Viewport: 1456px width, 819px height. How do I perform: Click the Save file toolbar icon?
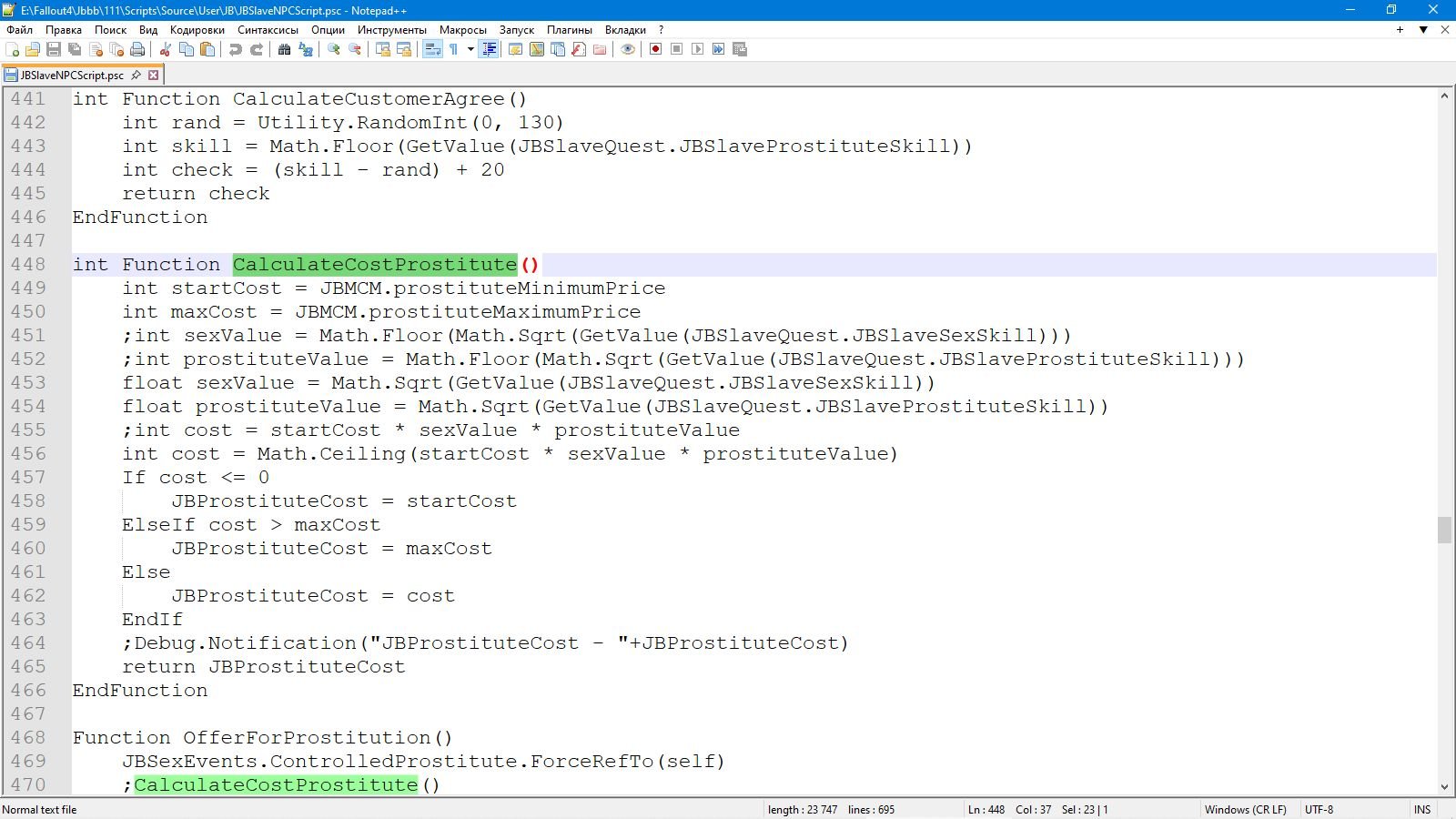pos(54,49)
